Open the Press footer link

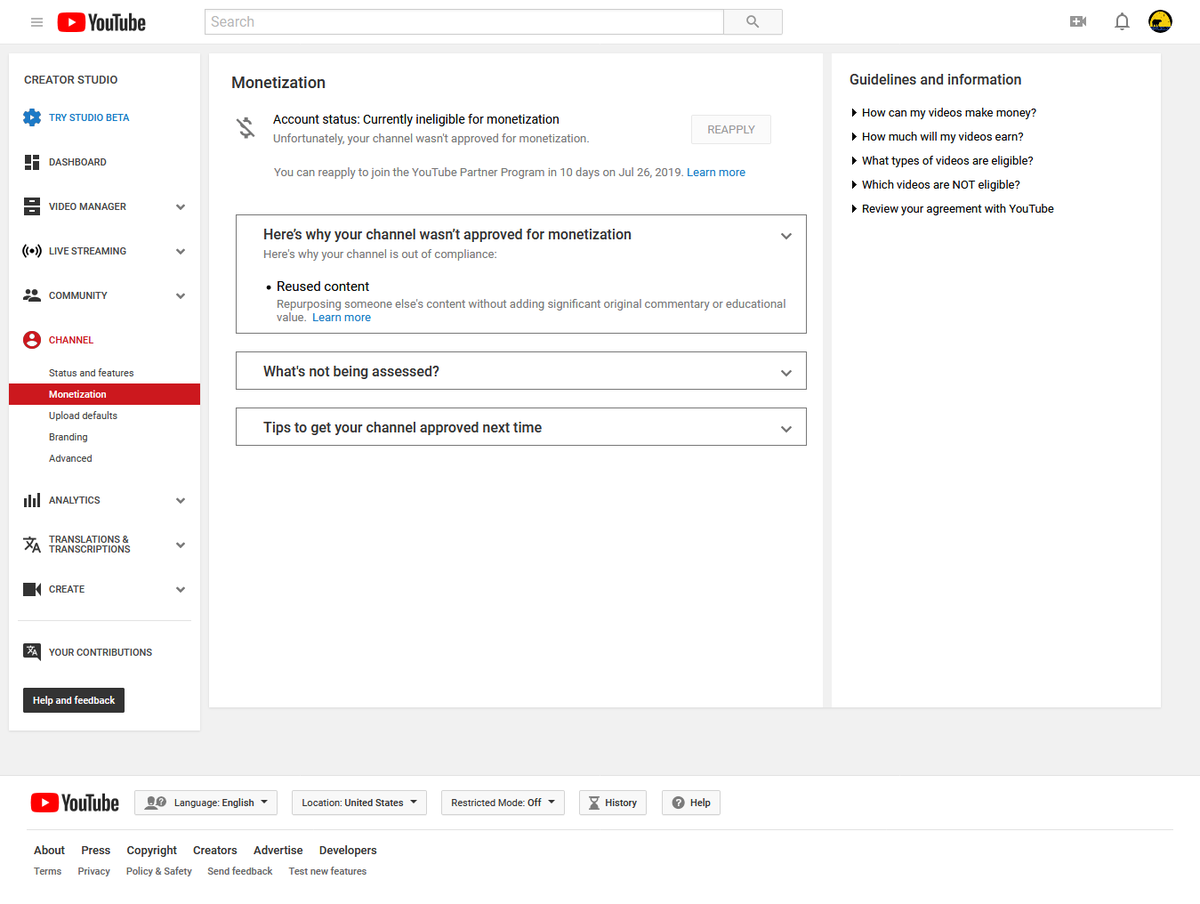(96, 850)
